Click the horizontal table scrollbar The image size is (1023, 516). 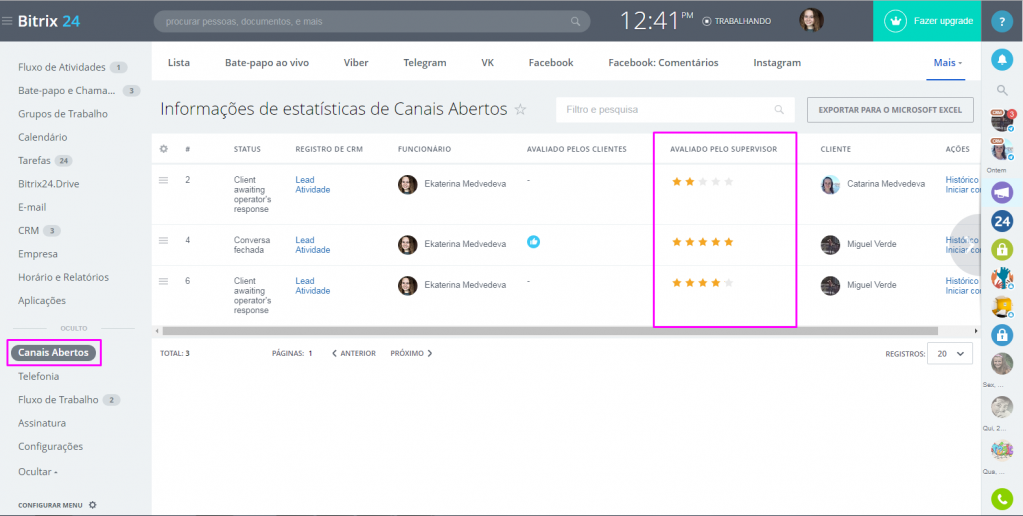pos(550,331)
